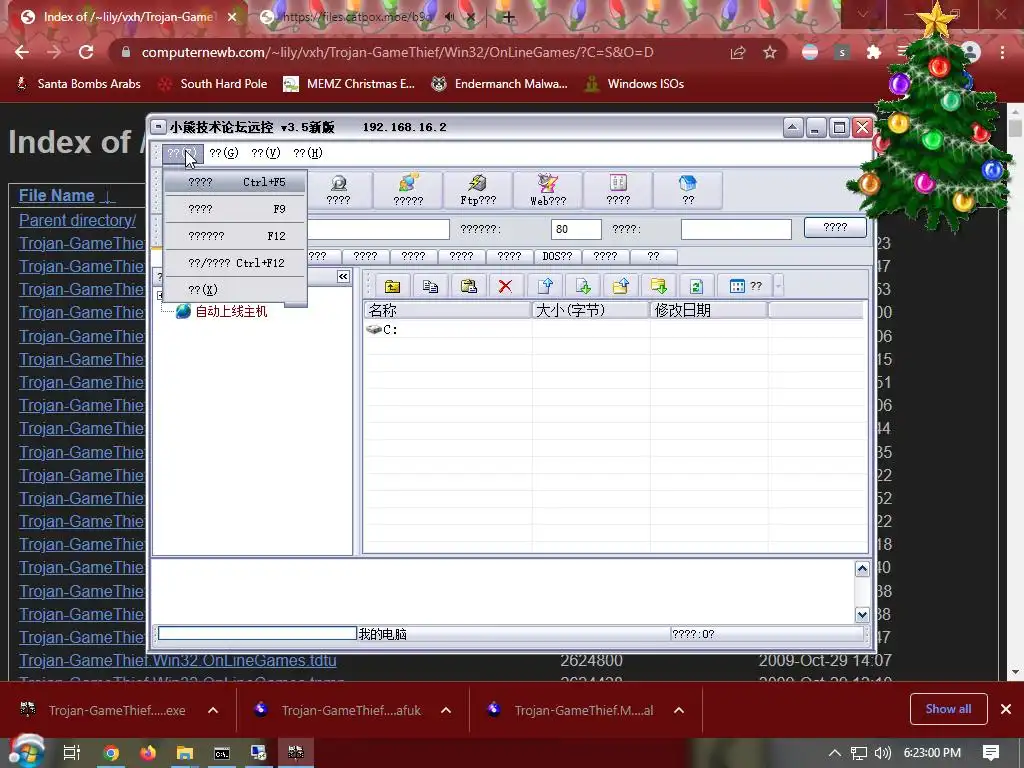Image resolution: width=1024 pixels, height=768 pixels.
Task: Click the log panel scroll-down arrow
Action: click(x=862, y=615)
